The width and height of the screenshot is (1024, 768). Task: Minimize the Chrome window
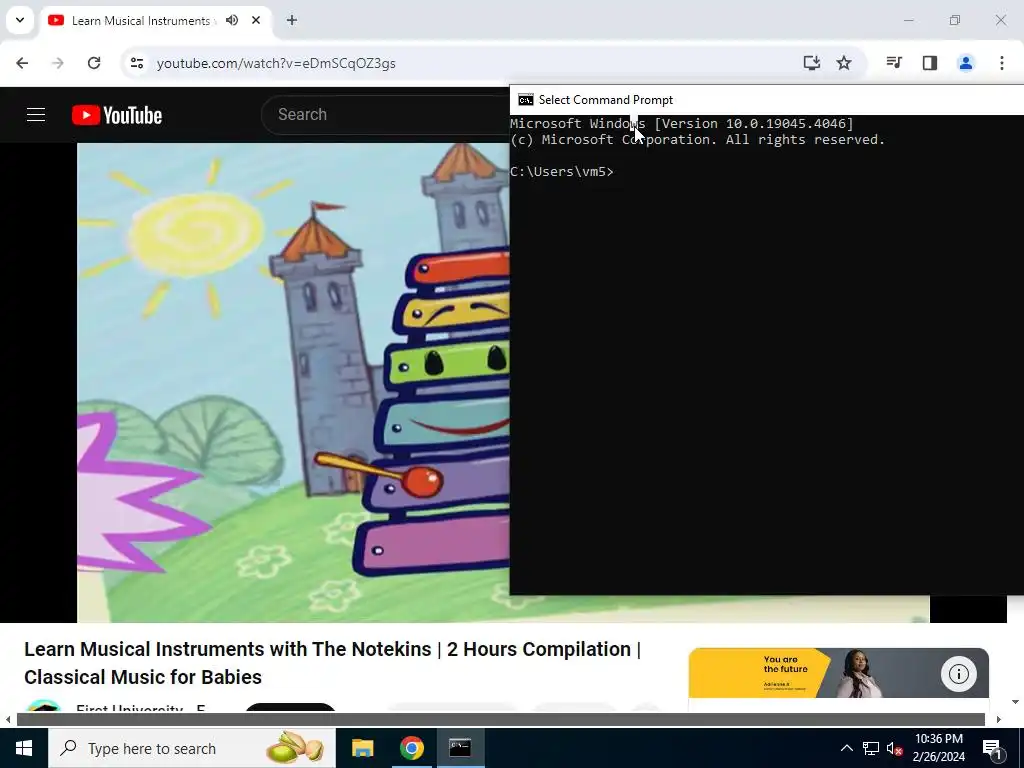[908, 20]
